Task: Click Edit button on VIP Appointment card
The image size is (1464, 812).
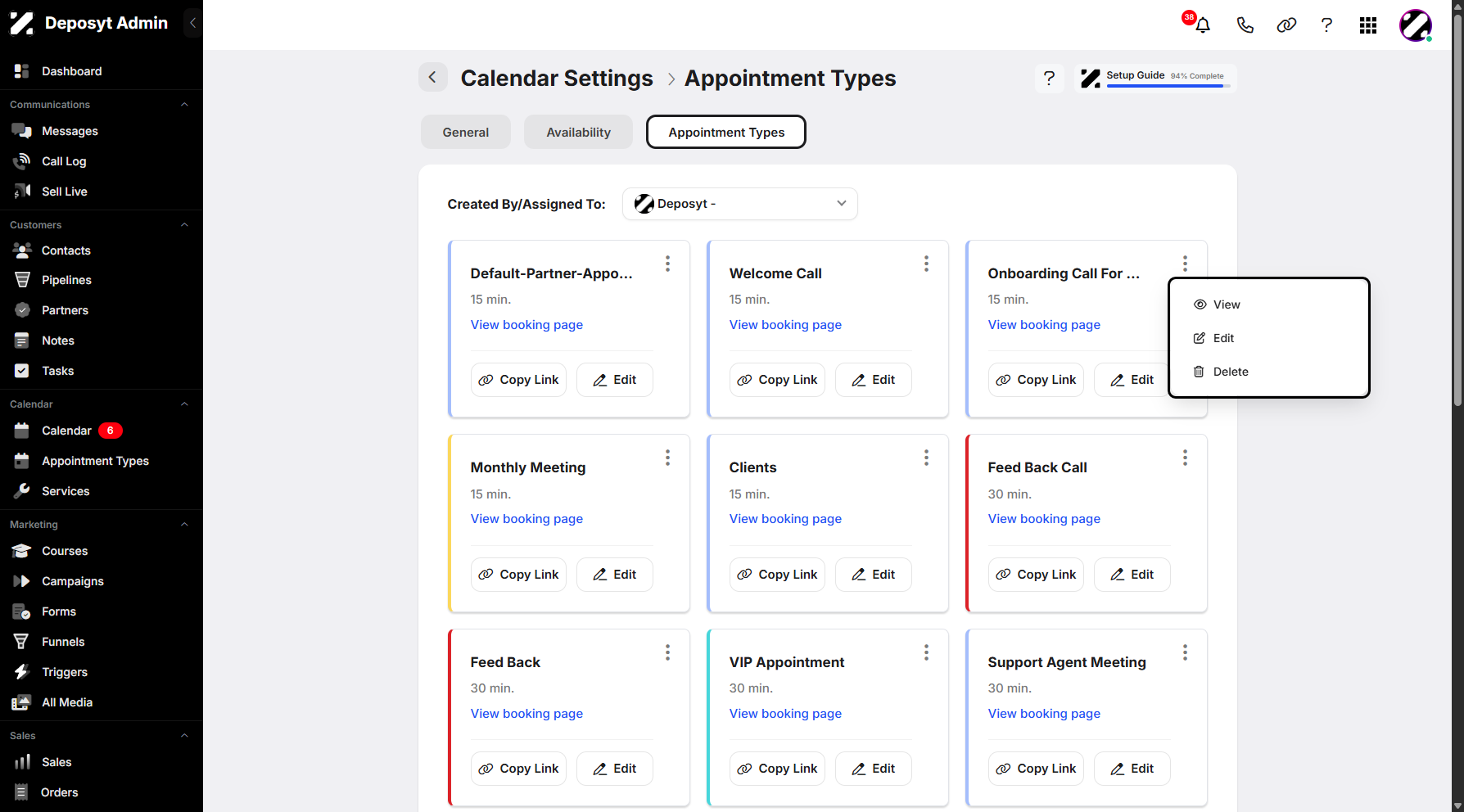Action: coord(874,769)
